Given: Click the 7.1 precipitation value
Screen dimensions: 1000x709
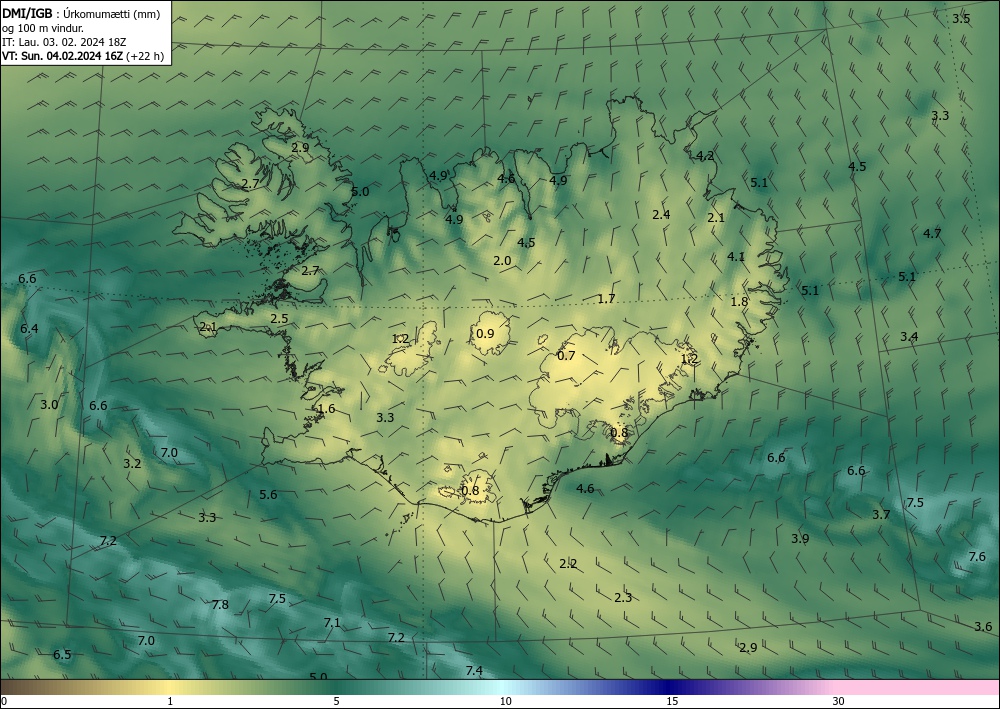Looking at the screenshot, I should [332, 622].
